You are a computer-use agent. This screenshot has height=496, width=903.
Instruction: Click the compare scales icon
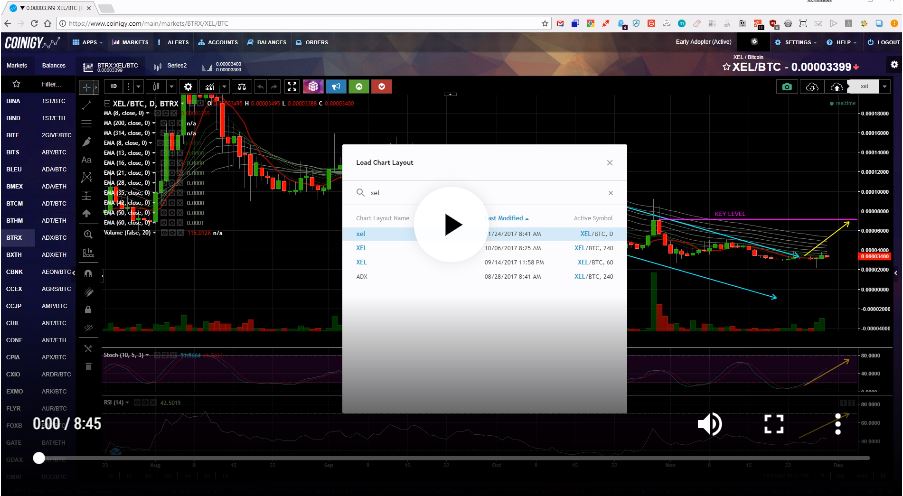[242, 86]
